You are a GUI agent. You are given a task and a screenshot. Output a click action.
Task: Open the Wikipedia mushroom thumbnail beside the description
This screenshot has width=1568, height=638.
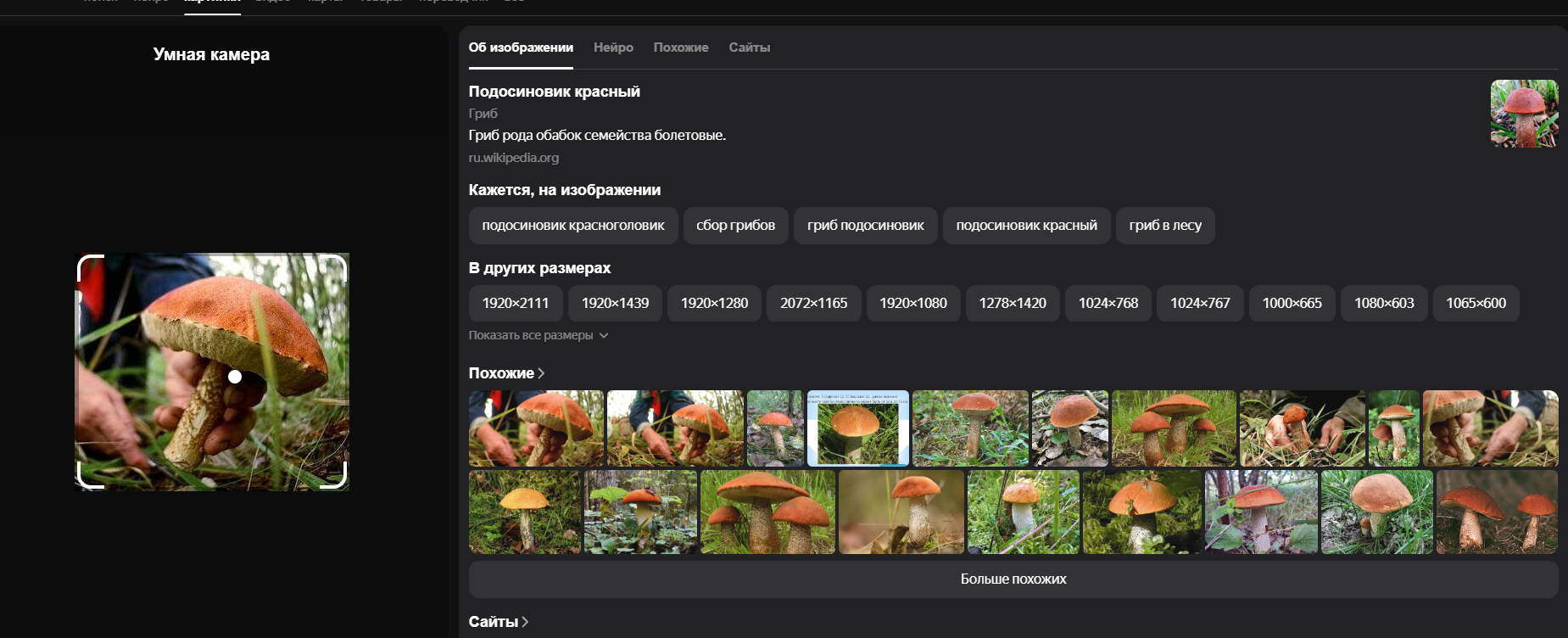1524,114
